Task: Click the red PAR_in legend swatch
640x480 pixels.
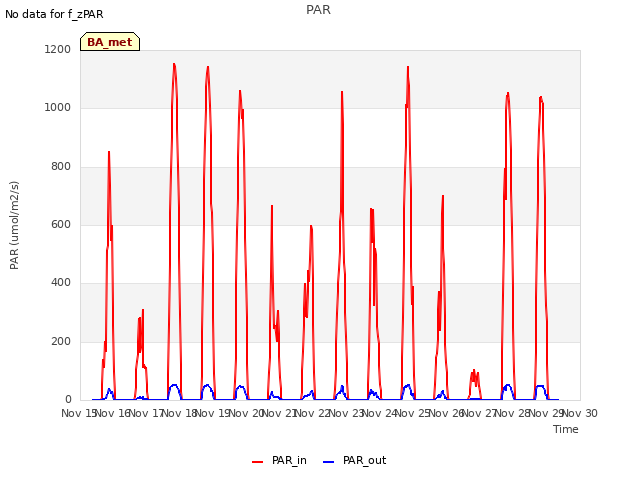Action: coord(258,462)
